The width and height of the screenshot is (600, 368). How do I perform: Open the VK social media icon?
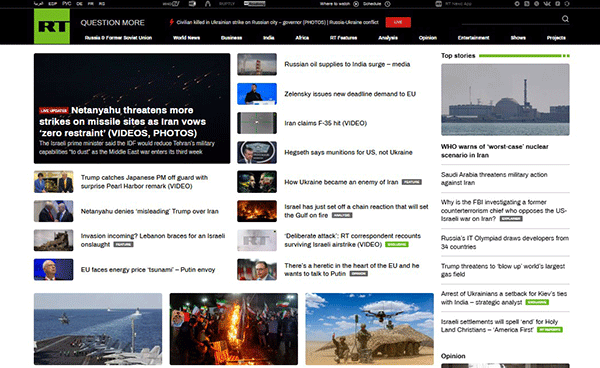pyautogui.click(x=547, y=4)
